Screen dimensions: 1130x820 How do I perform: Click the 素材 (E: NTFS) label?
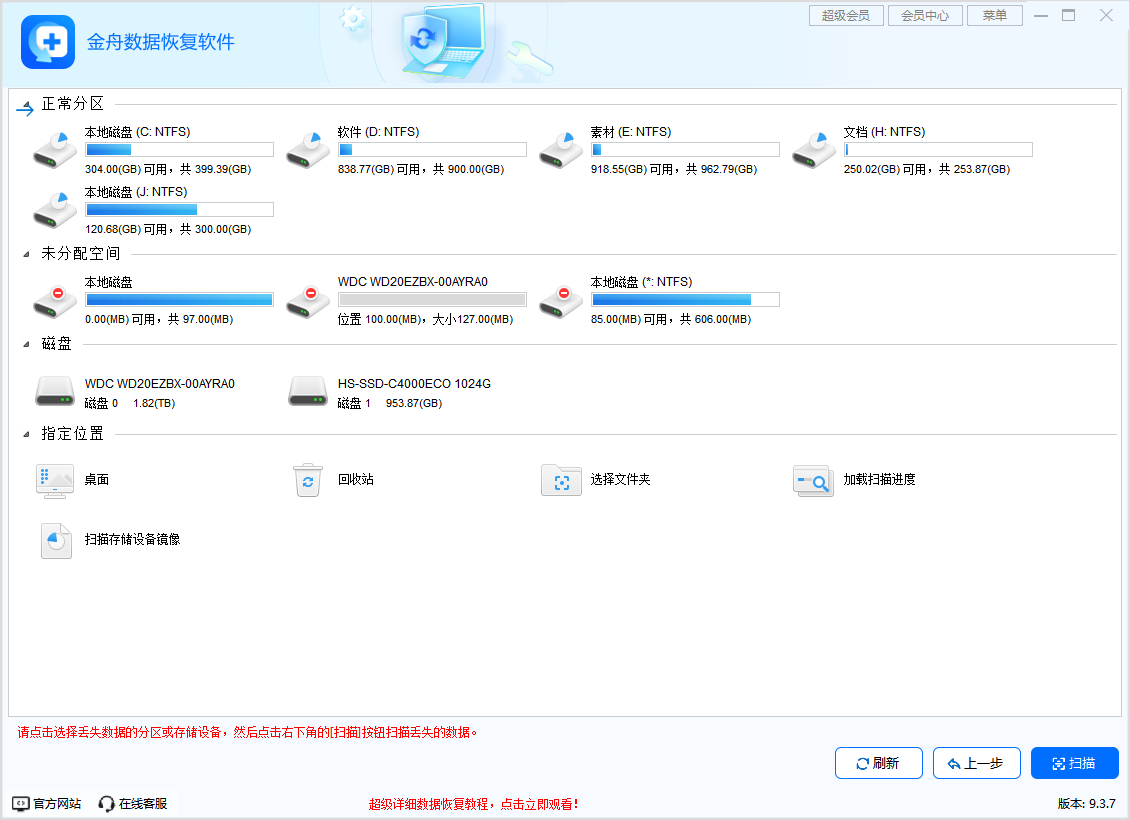(x=631, y=132)
